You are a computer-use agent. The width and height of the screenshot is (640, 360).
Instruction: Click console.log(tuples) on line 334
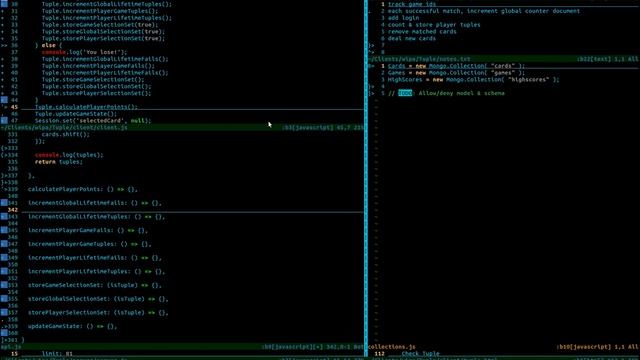pyautogui.click(x=69, y=155)
